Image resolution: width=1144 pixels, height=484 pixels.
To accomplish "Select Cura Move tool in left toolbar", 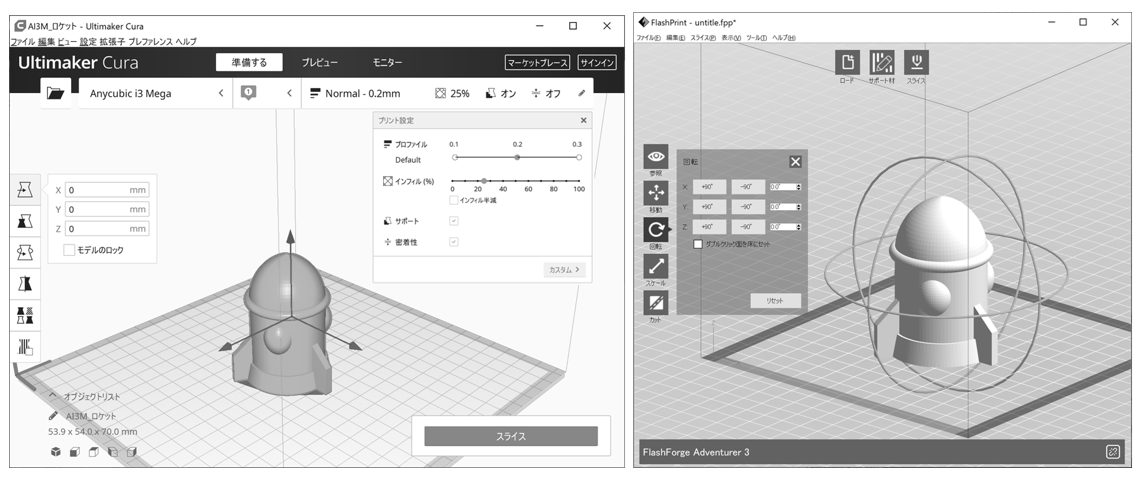I will (26, 190).
